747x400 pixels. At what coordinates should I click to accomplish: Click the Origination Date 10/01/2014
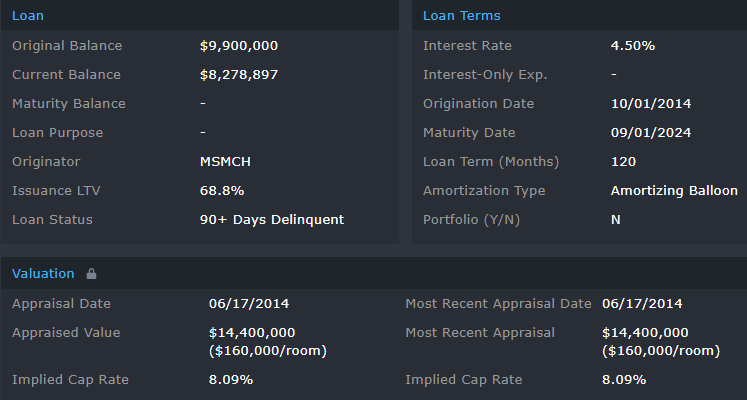(x=651, y=104)
